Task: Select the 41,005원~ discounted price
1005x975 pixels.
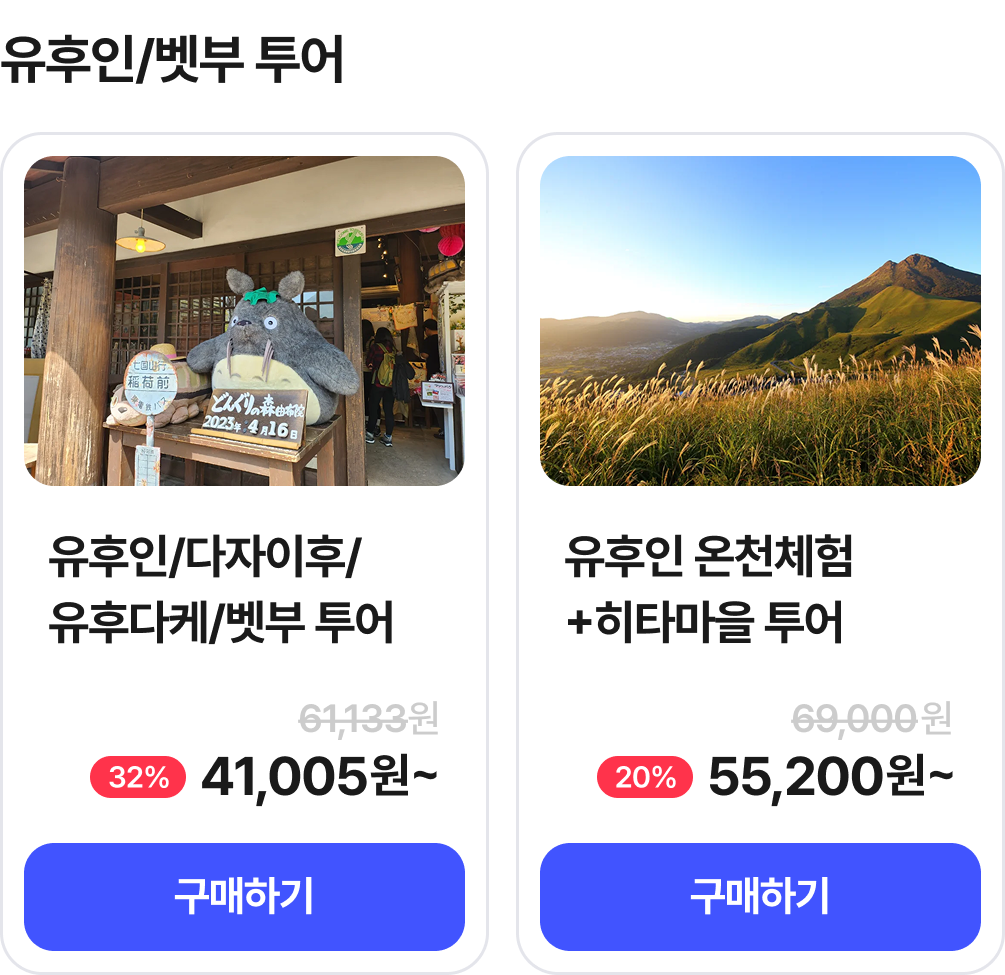Action: (319, 777)
